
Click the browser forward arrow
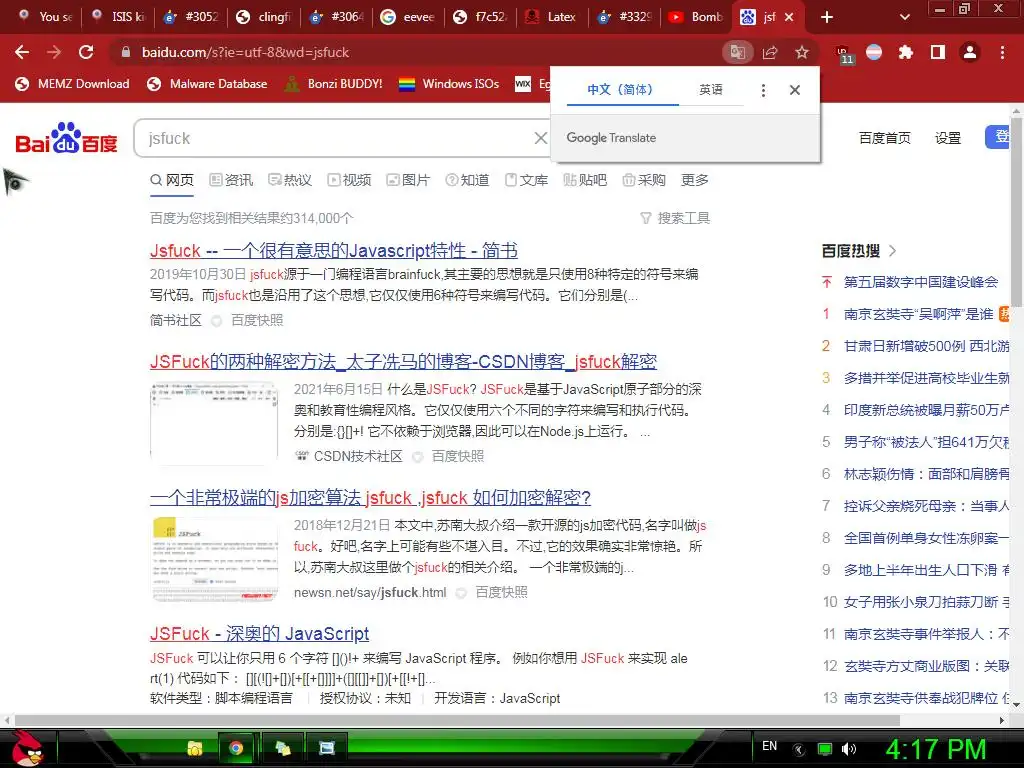pos(54,52)
